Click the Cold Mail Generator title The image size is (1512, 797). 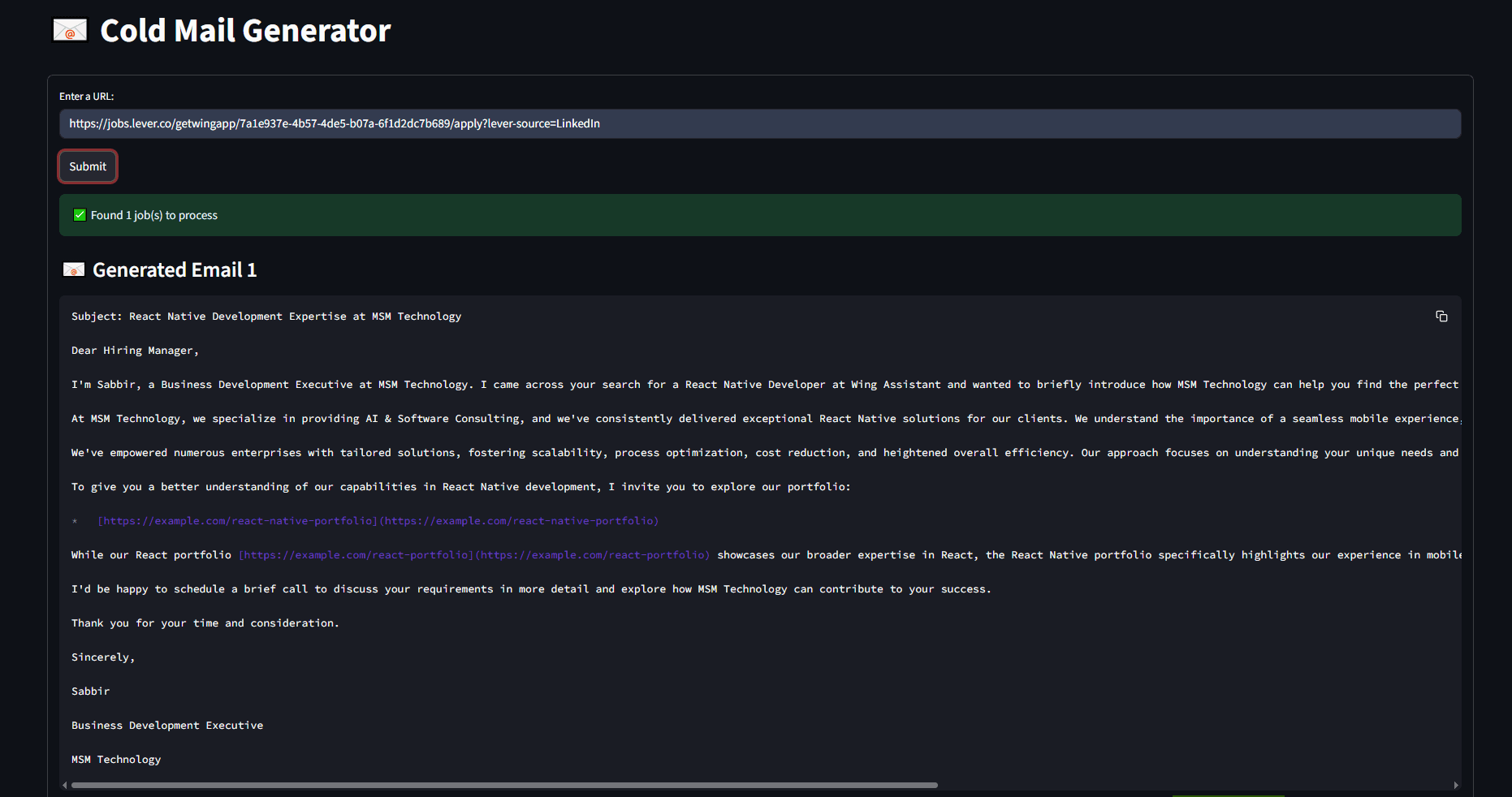(245, 31)
